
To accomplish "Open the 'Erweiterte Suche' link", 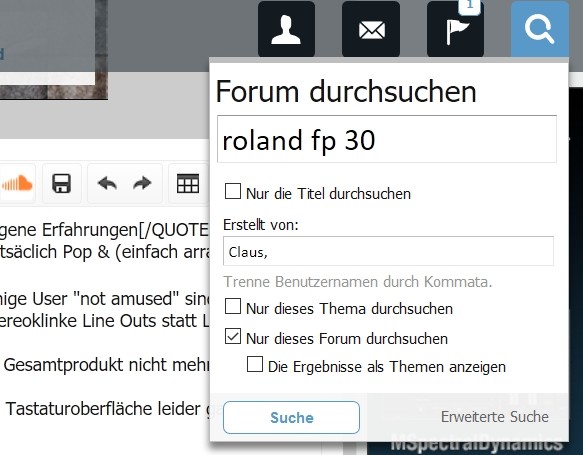I will pyautogui.click(x=495, y=417).
